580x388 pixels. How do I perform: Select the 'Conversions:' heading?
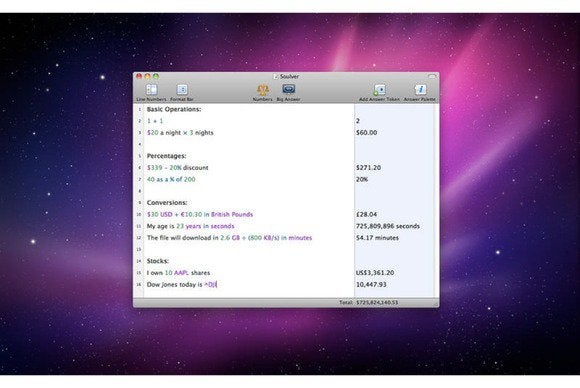click(167, 203)
